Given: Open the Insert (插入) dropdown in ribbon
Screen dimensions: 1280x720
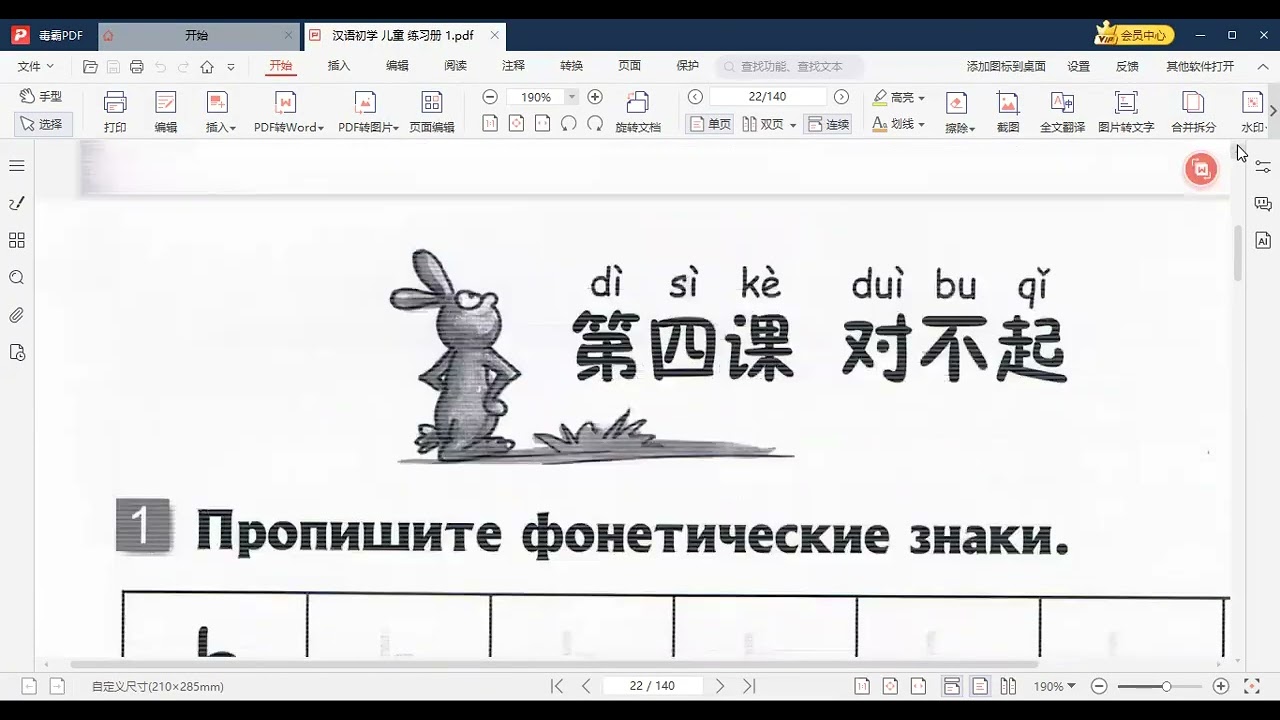Looking at the screenshot, I should click(x=220, y=112).
